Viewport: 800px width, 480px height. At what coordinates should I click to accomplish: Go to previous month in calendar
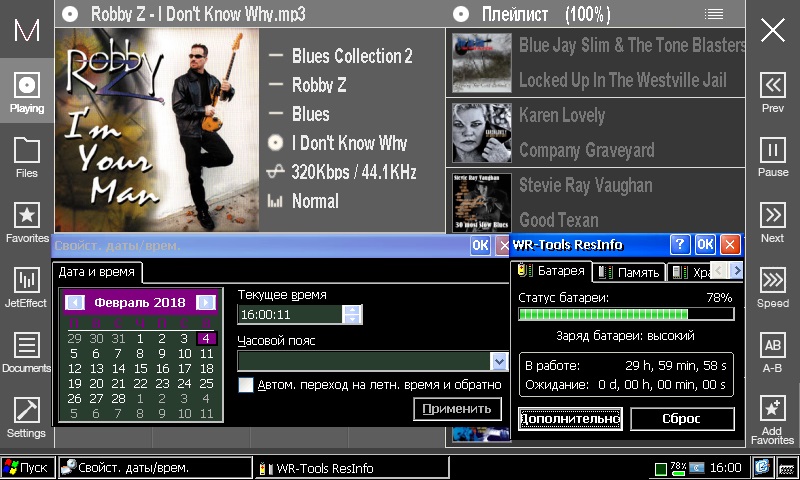coord(75,302)
